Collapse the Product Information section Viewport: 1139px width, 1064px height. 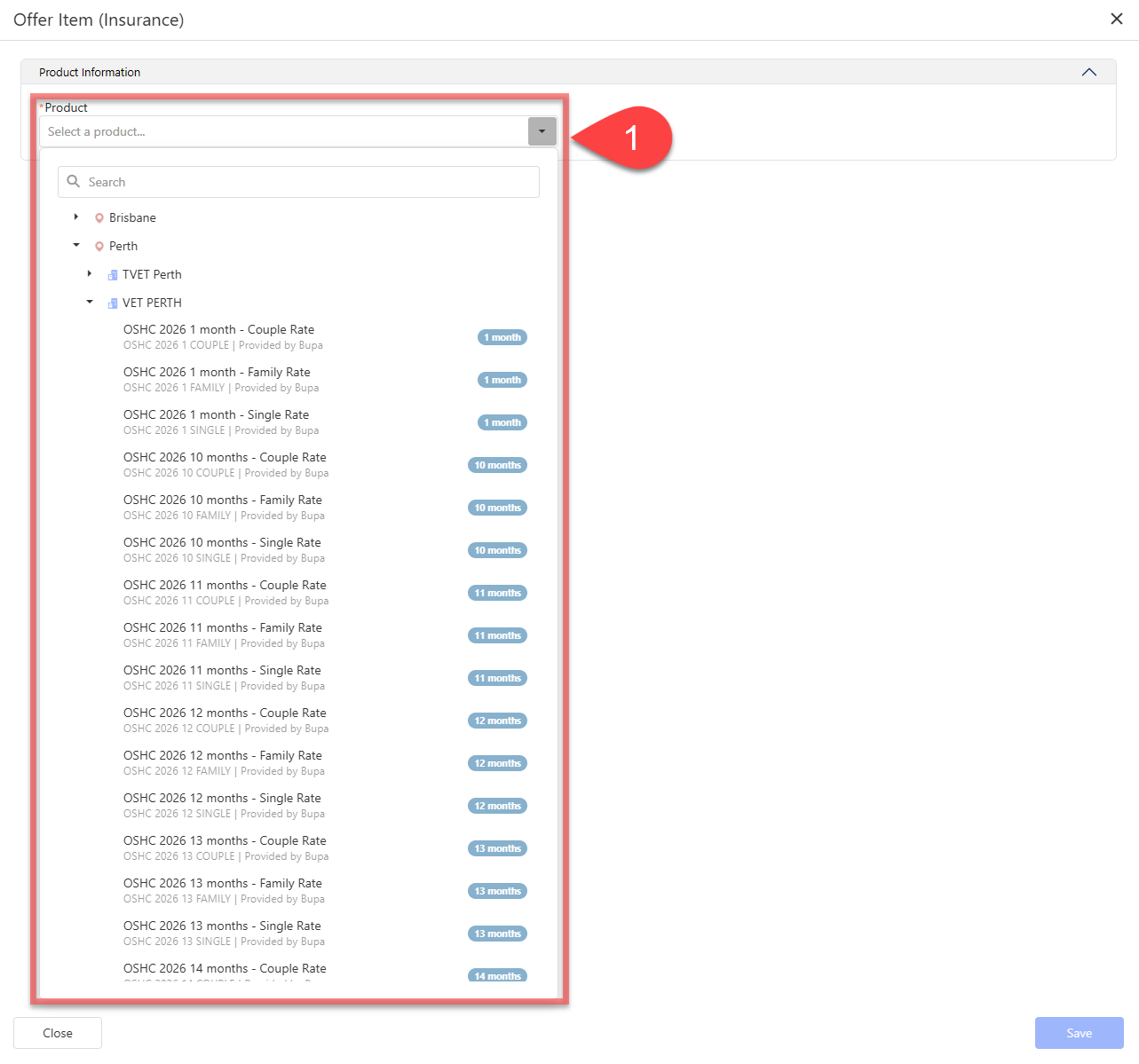[1088, 72]
